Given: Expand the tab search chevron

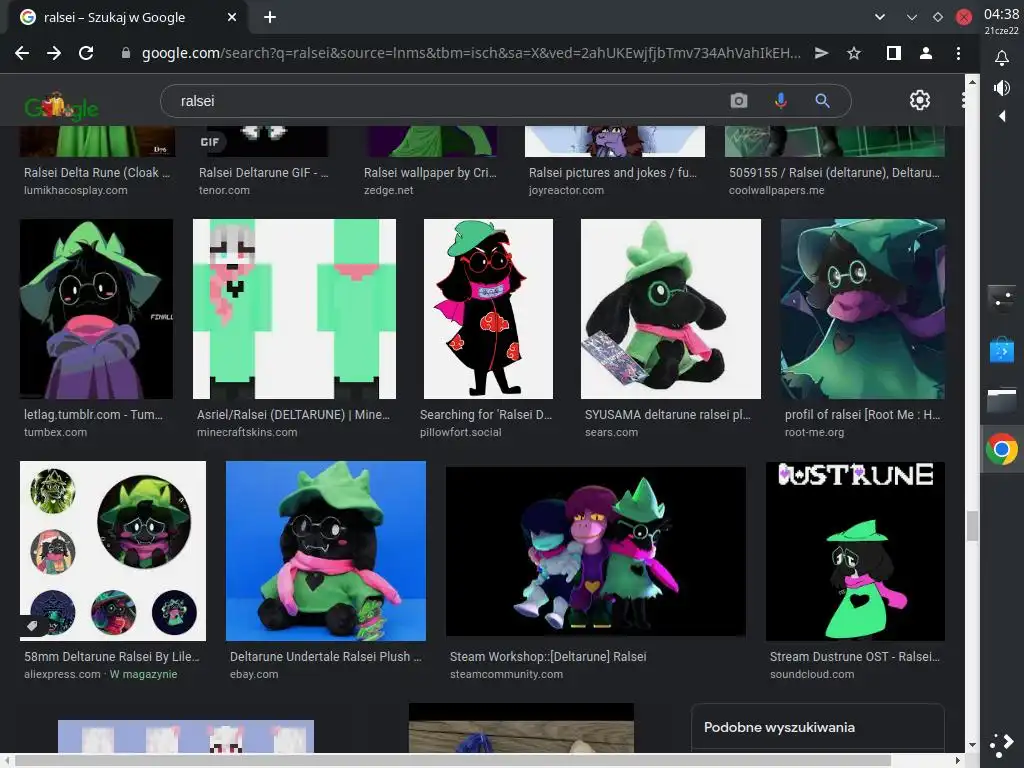Looking at the screenshot, I should [880, 18].
